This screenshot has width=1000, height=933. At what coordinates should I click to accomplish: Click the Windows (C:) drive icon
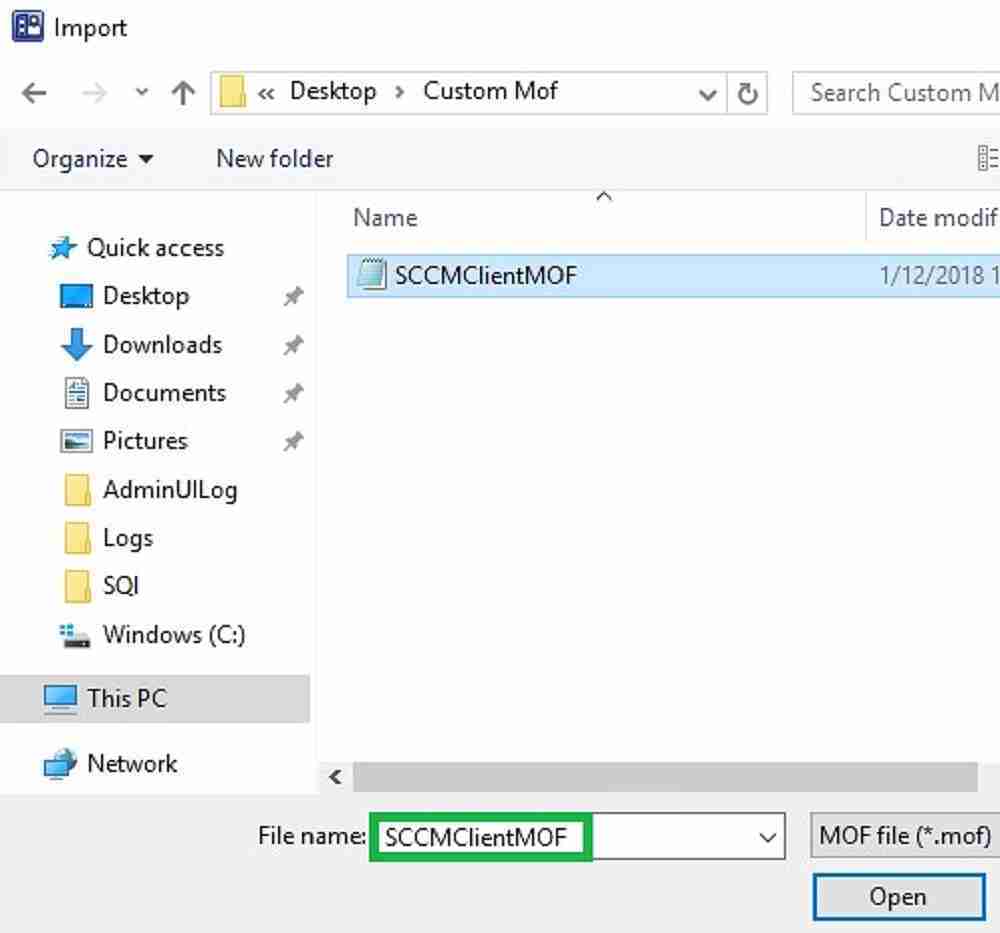click(75, 635)
